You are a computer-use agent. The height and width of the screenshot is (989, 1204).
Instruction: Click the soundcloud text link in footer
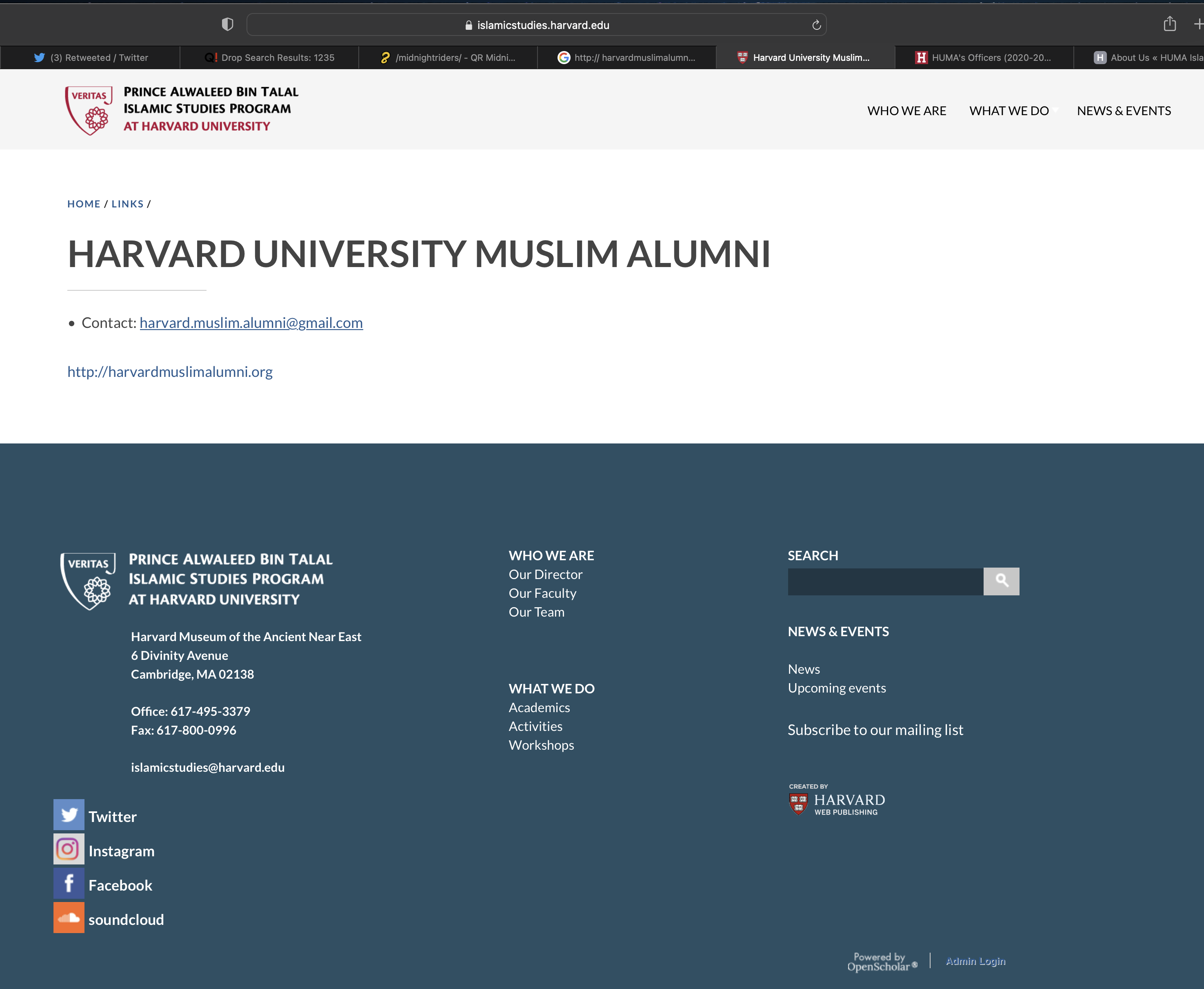click(x=126, y=920)
